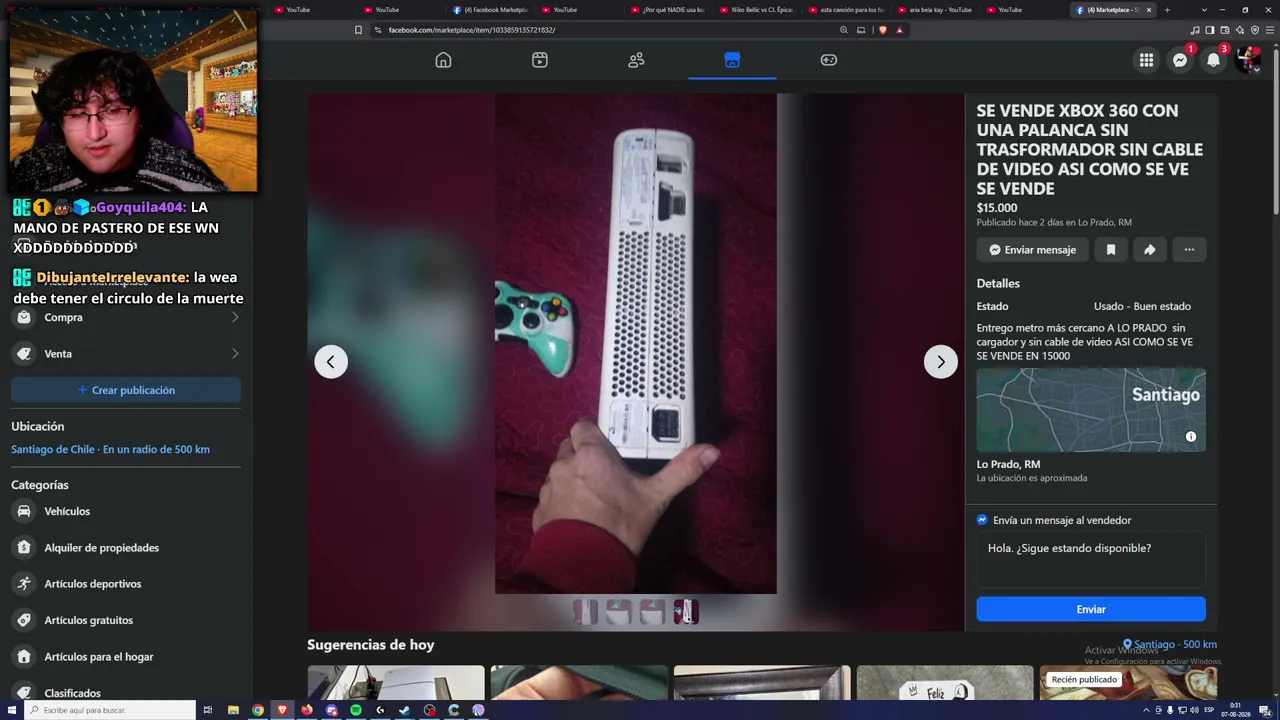
Task: Open Alquiler de propiedades category
Action: 126,548
